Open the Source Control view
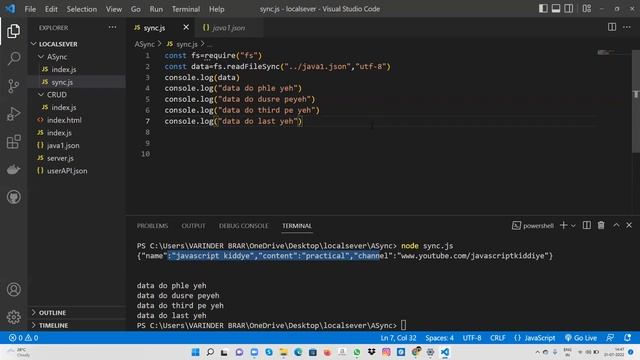This screenshot has width=640, height=360. point(13,86)
